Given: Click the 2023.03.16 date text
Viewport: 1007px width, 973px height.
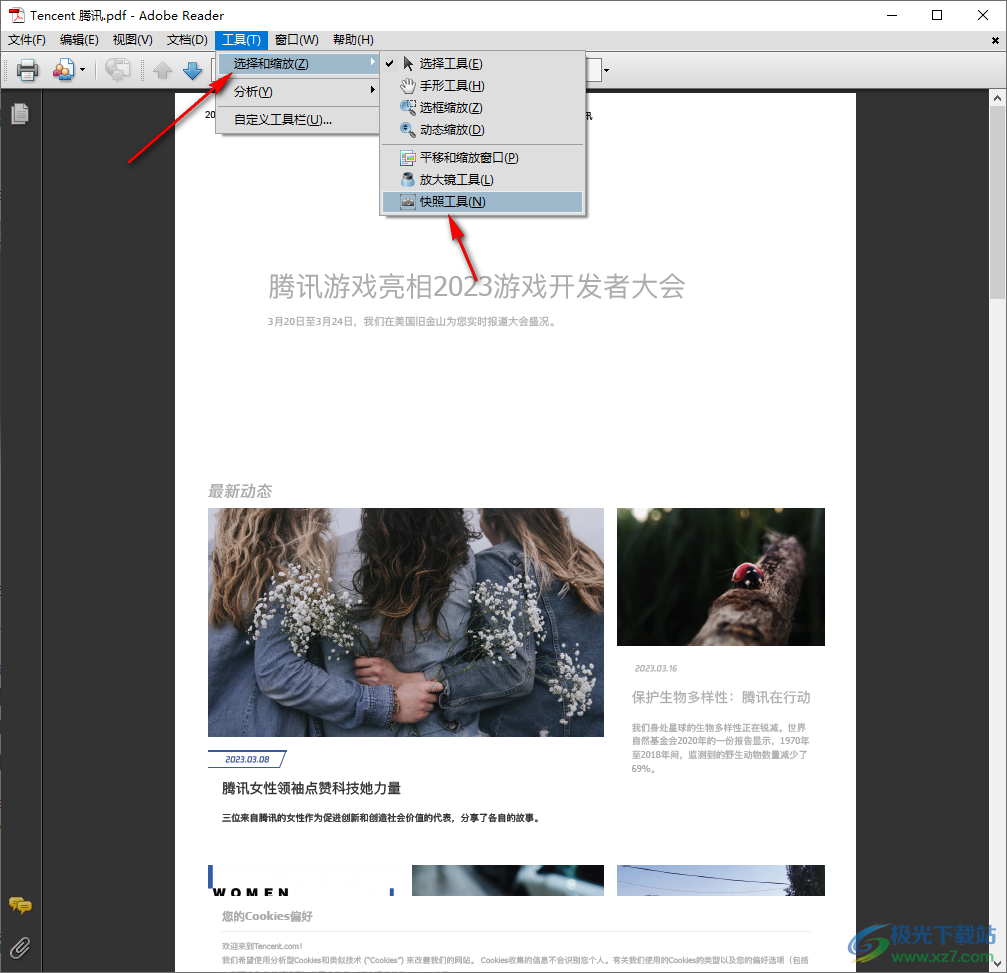Looking at the screenshot, I should pos(656,669).
